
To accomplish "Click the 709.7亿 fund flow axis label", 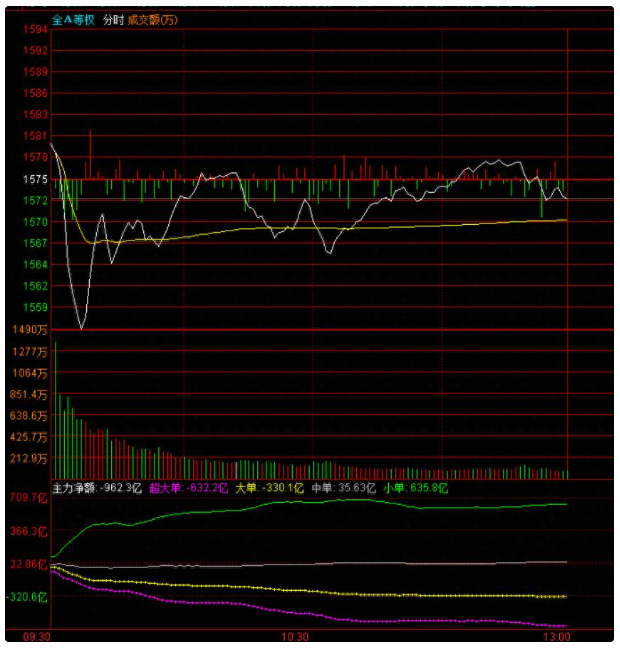I will (28, 497).
